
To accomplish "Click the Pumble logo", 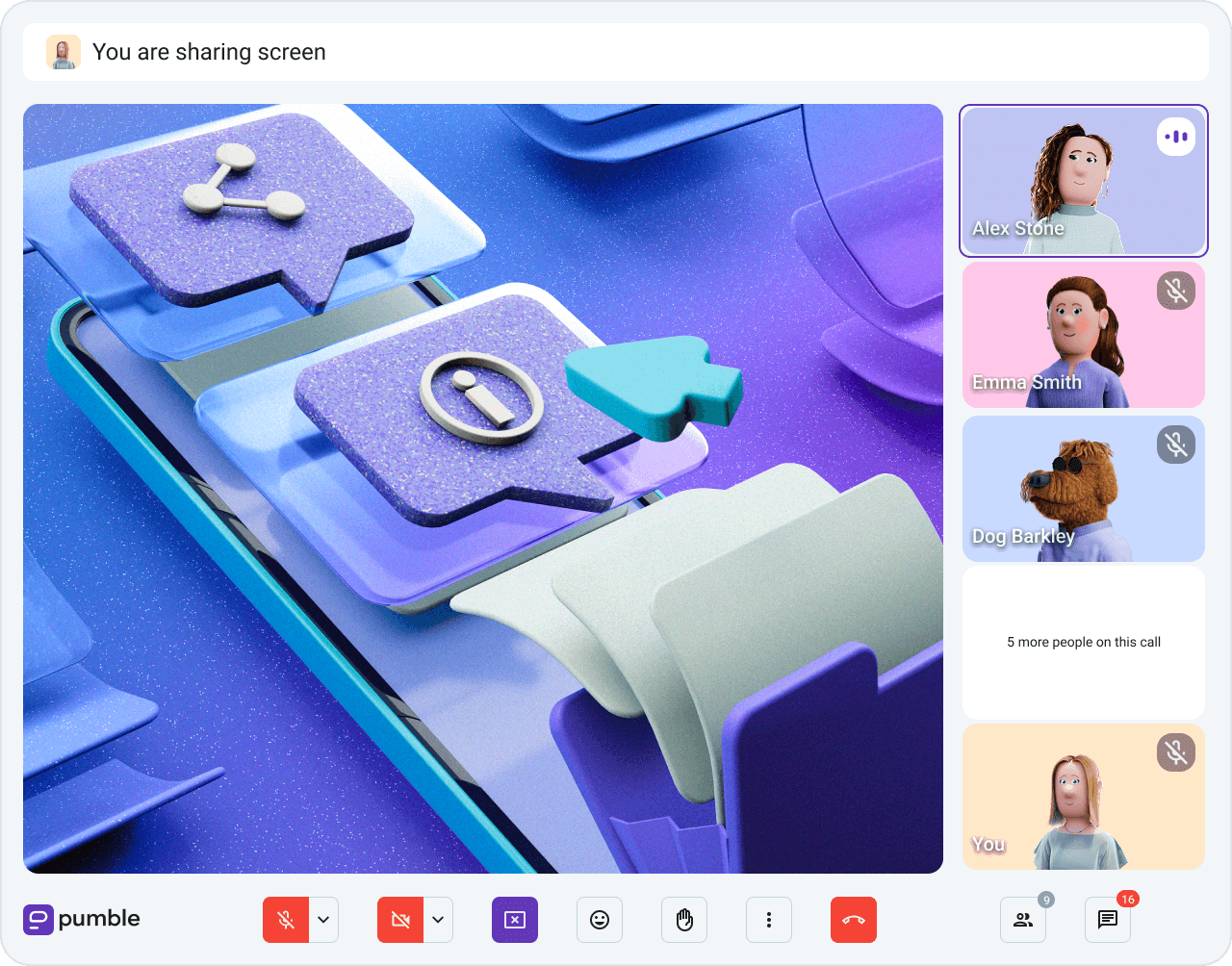I will point(82,919).
